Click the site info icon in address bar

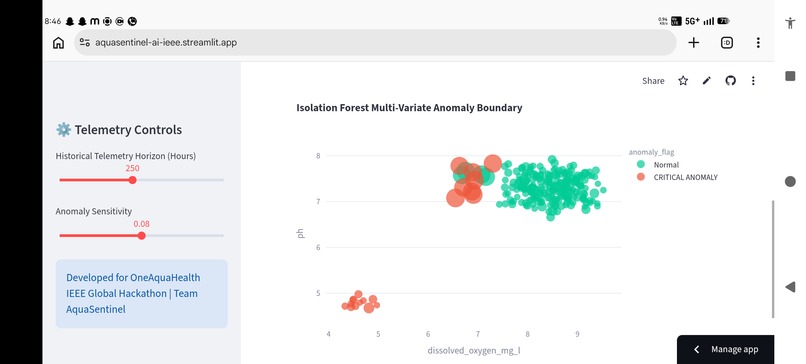tap(85, 43)
